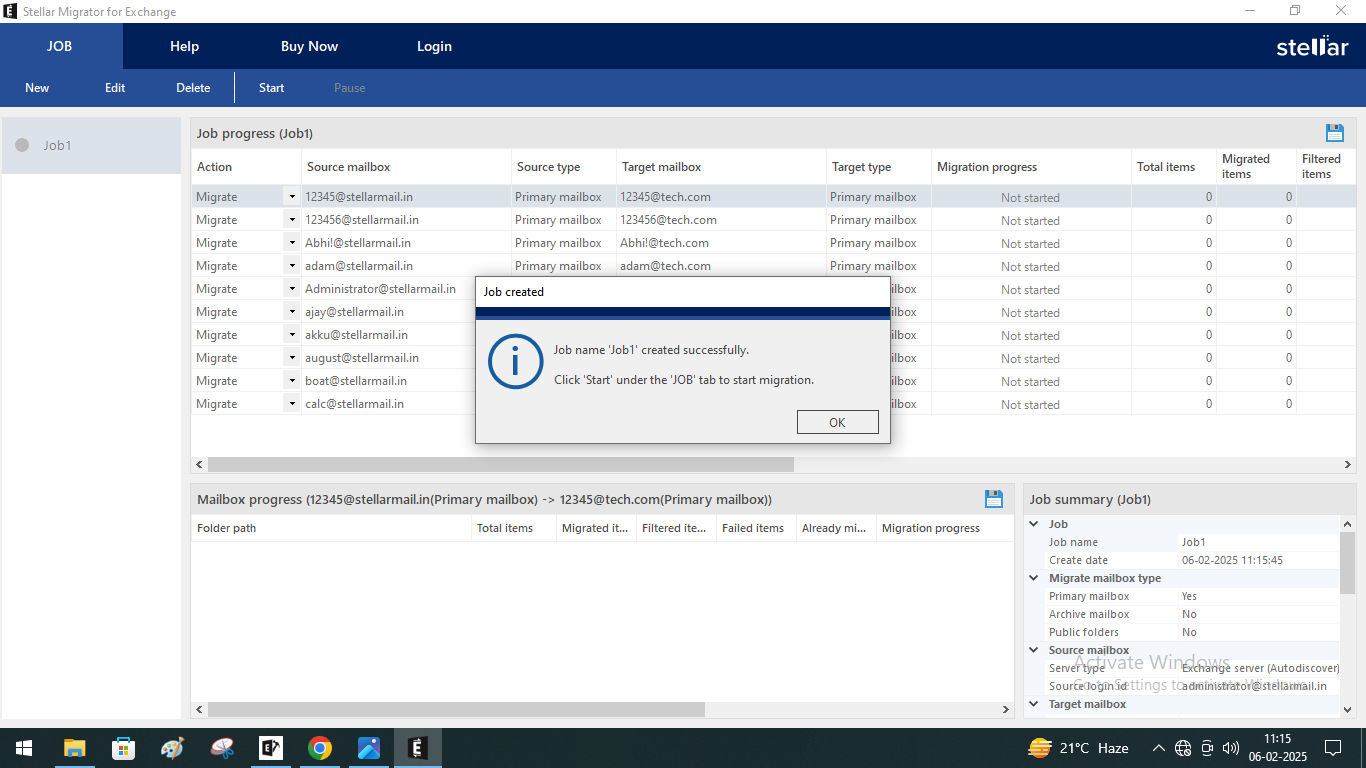This screenshot has height=768, width=1366.
Task: Open Windows Start menu
Action: [24, 748]
